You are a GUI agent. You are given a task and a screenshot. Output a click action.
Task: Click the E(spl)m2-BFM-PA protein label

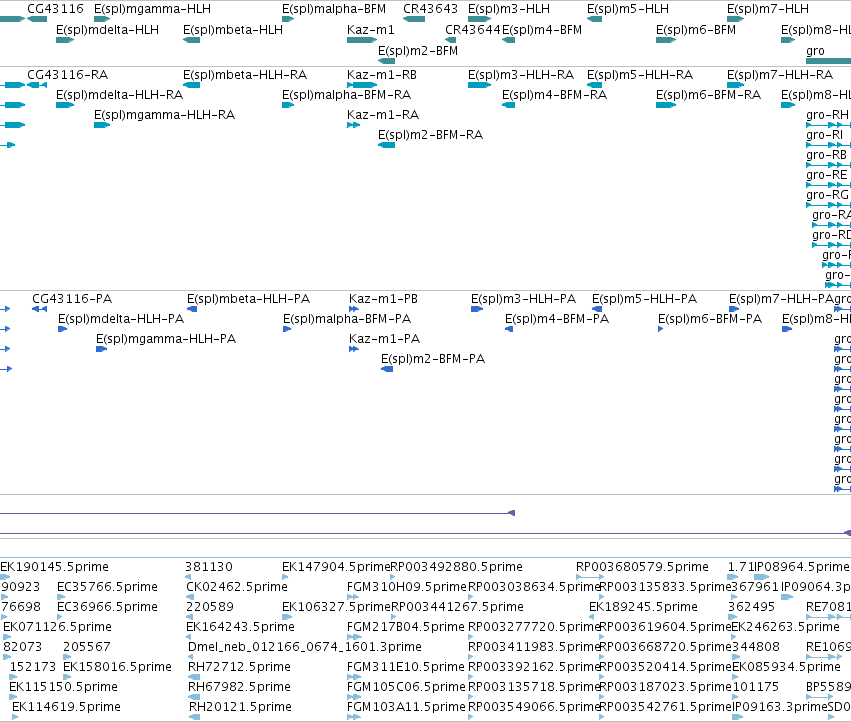433,359
